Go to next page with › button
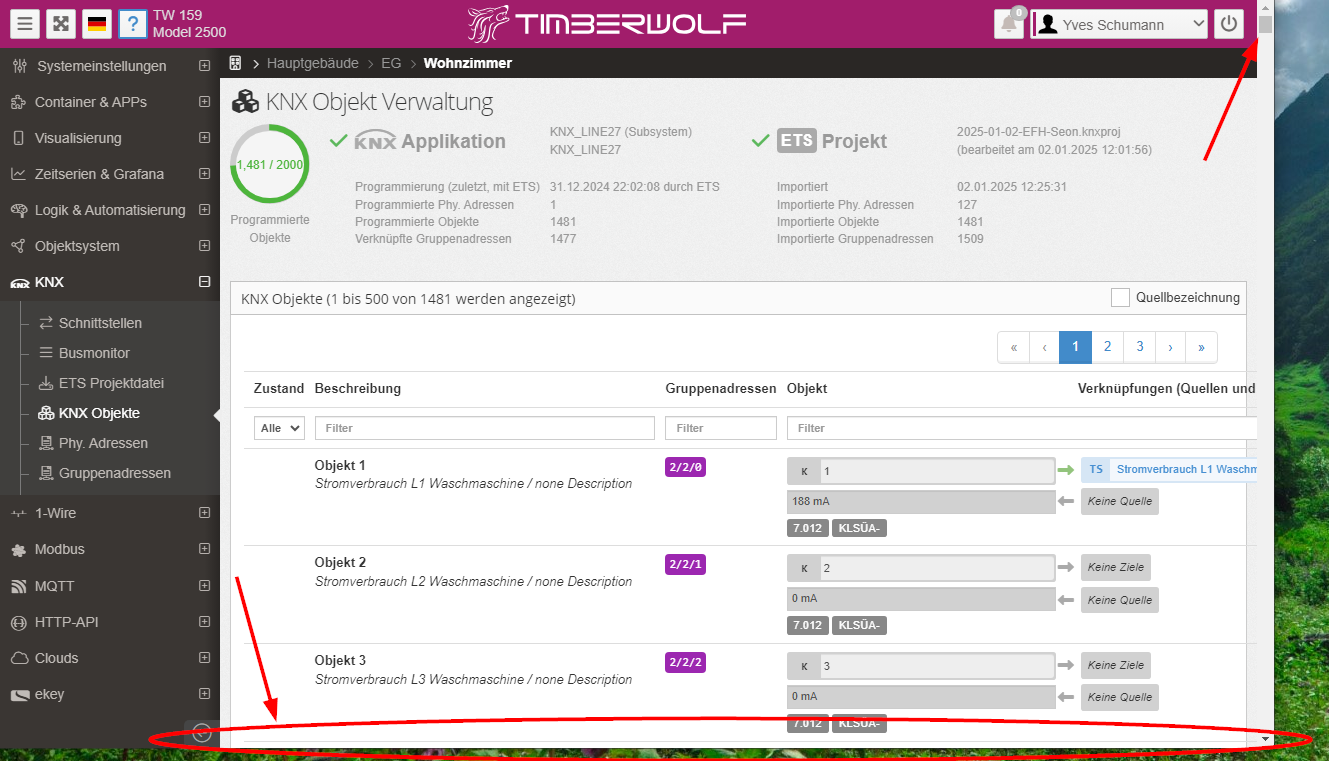The width and height of the screenshot is (1329, 761). (1170, 347)
